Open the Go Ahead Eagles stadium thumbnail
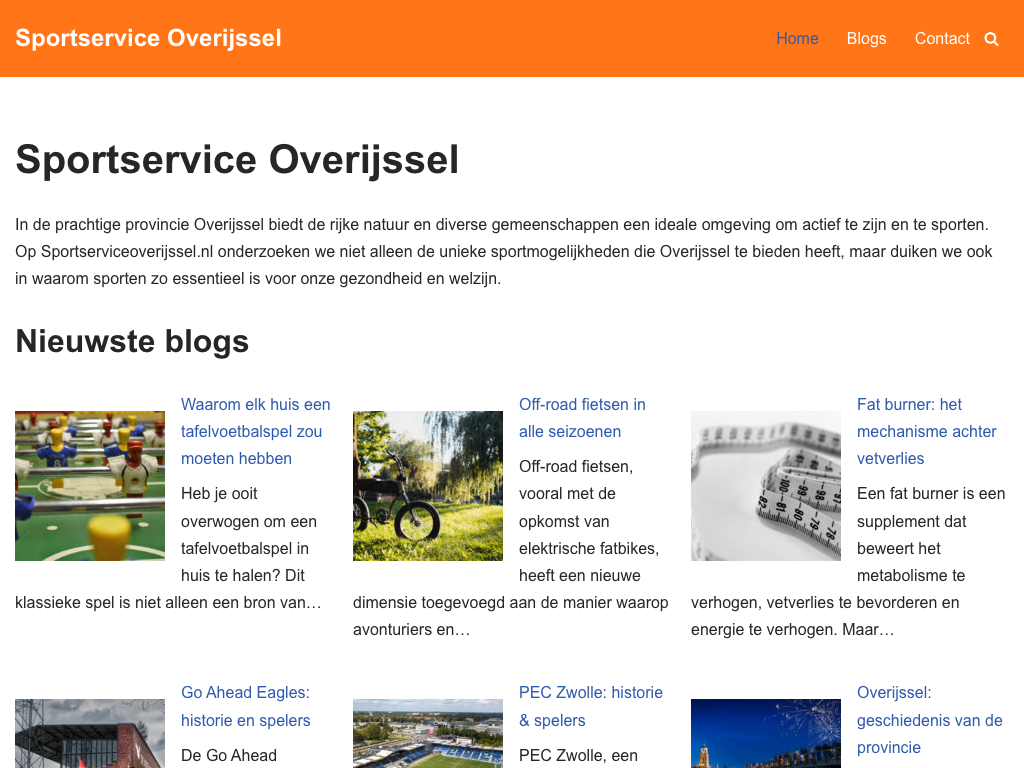Screen dimensions: 1024x768 point(90,733)
